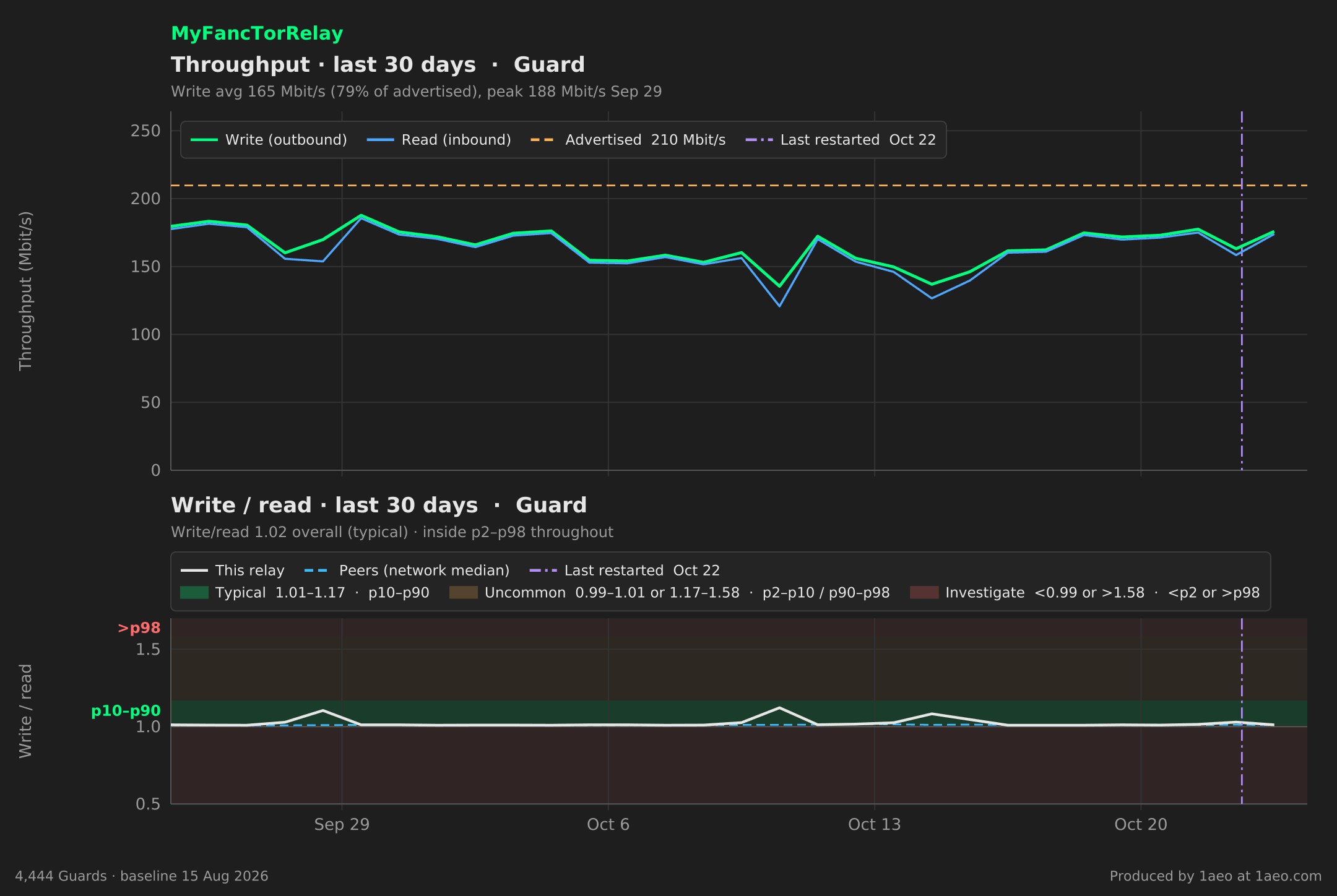Click the Write/read 1.02 overall subtitle
Screen dimensions: 1337x896
392,532
